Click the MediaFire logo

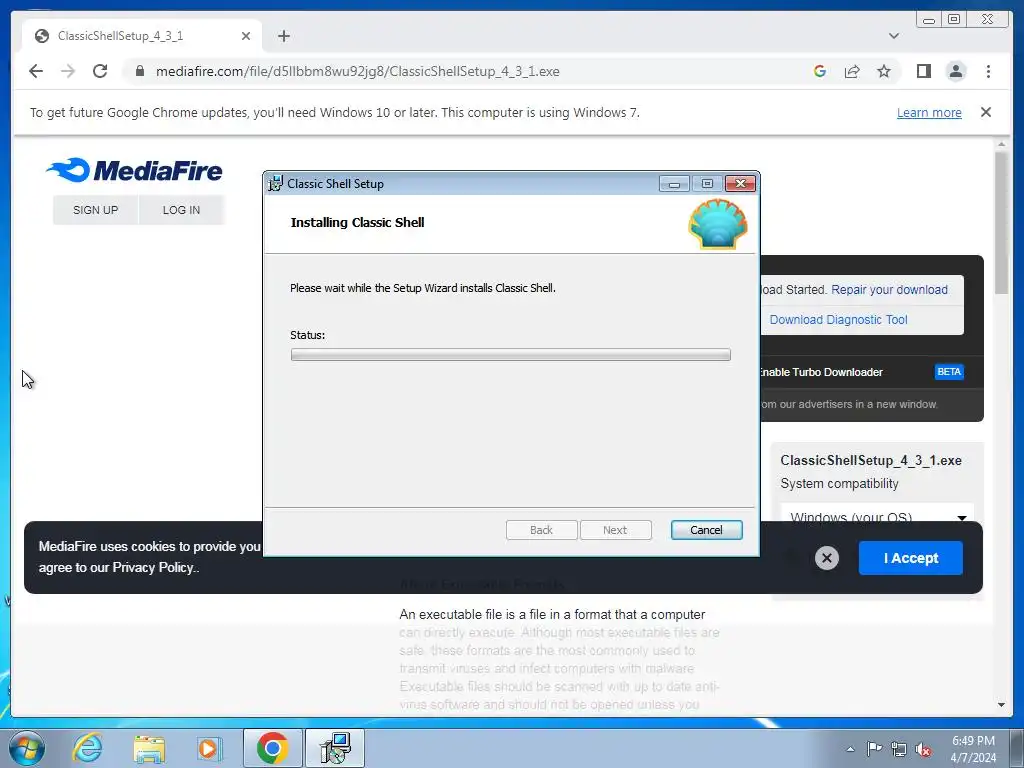point(134,170)
